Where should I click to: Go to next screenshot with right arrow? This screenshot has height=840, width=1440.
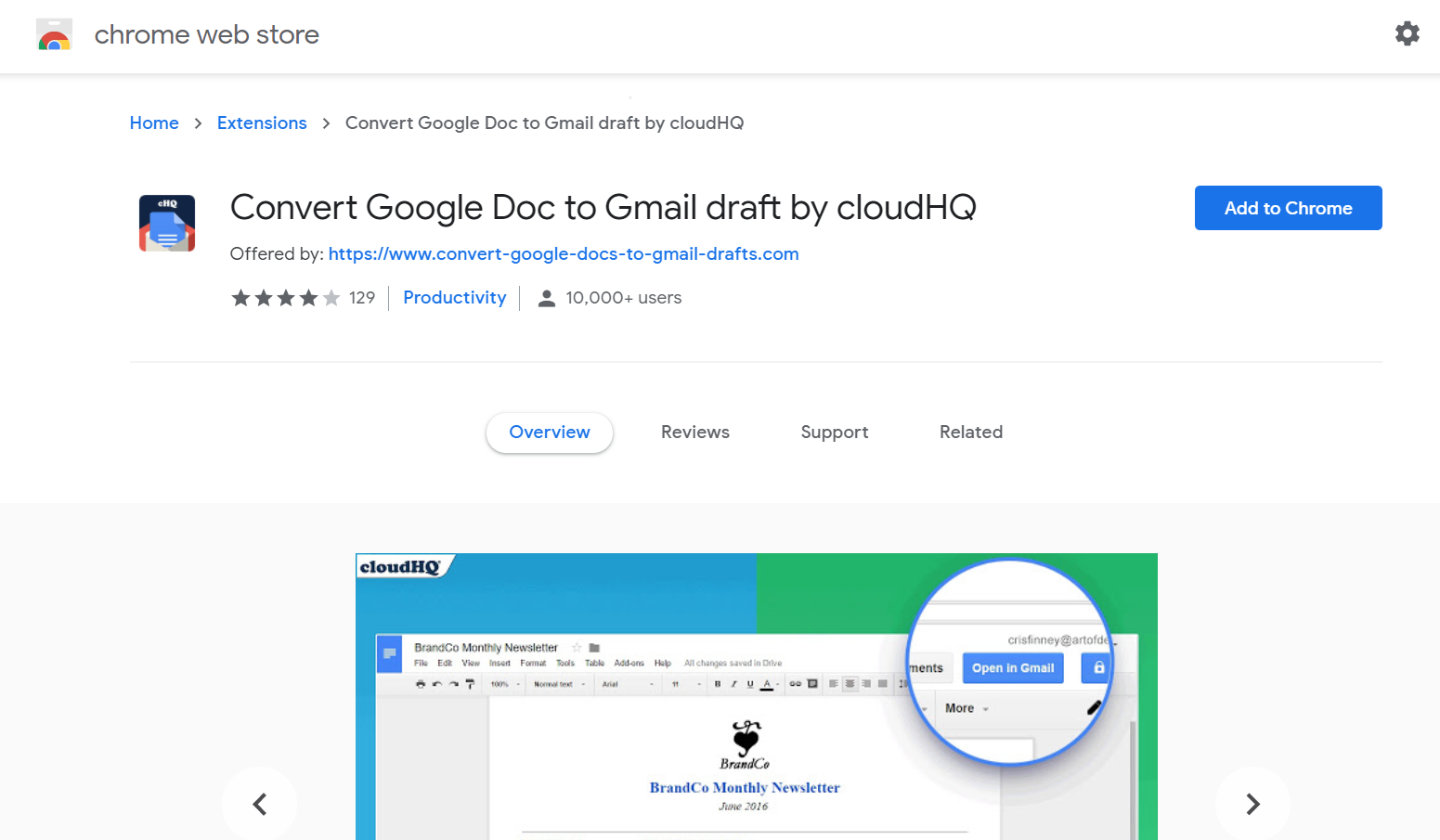[x=1252, y=804]
